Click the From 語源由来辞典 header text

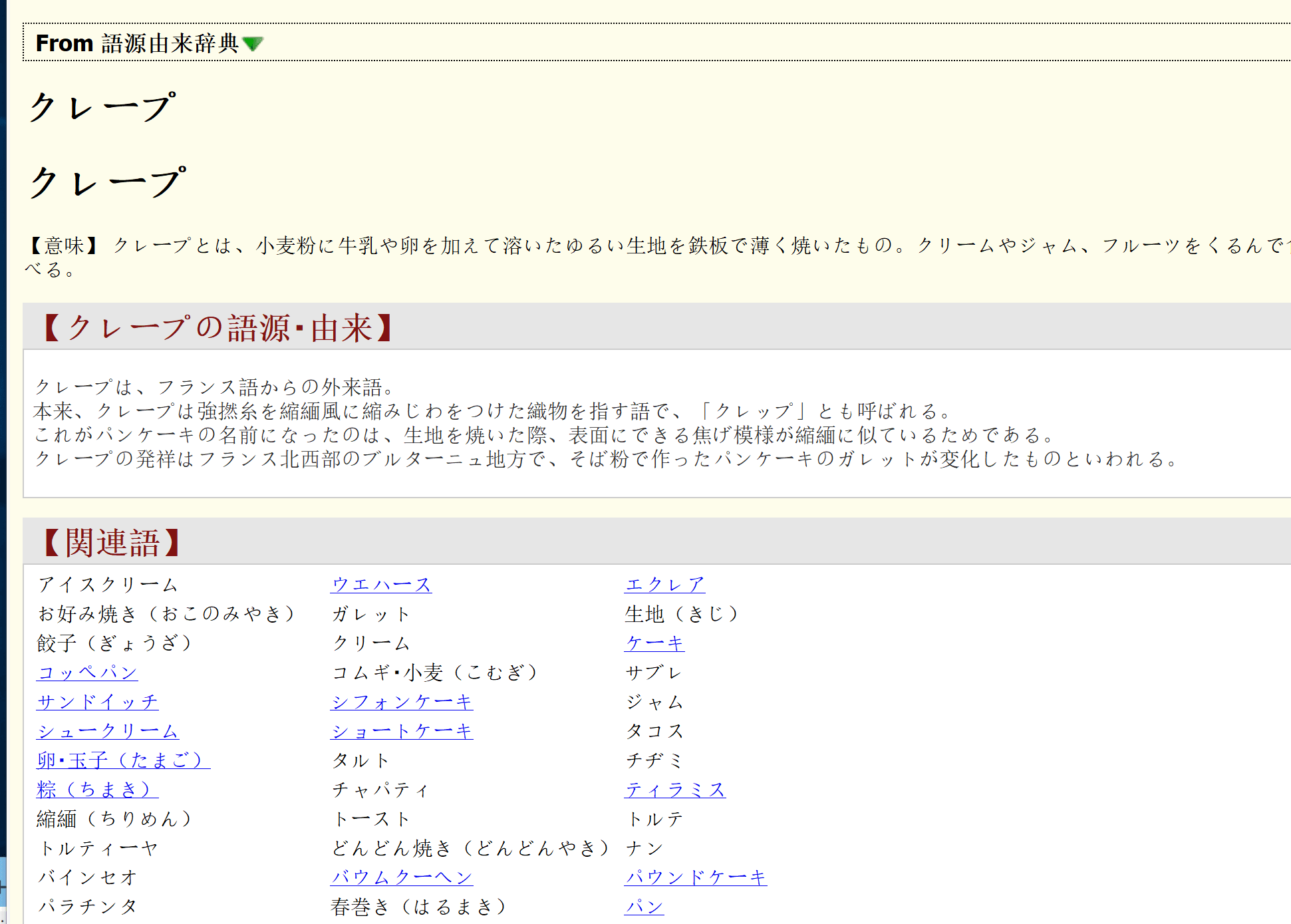click(136, 43)
